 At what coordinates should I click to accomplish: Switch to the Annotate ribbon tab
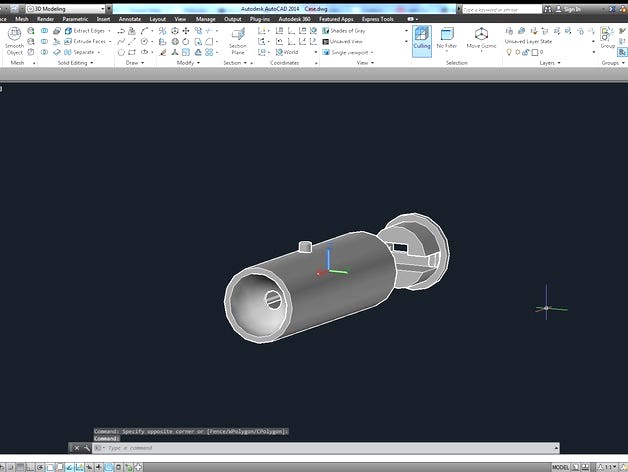pos(130,19)
